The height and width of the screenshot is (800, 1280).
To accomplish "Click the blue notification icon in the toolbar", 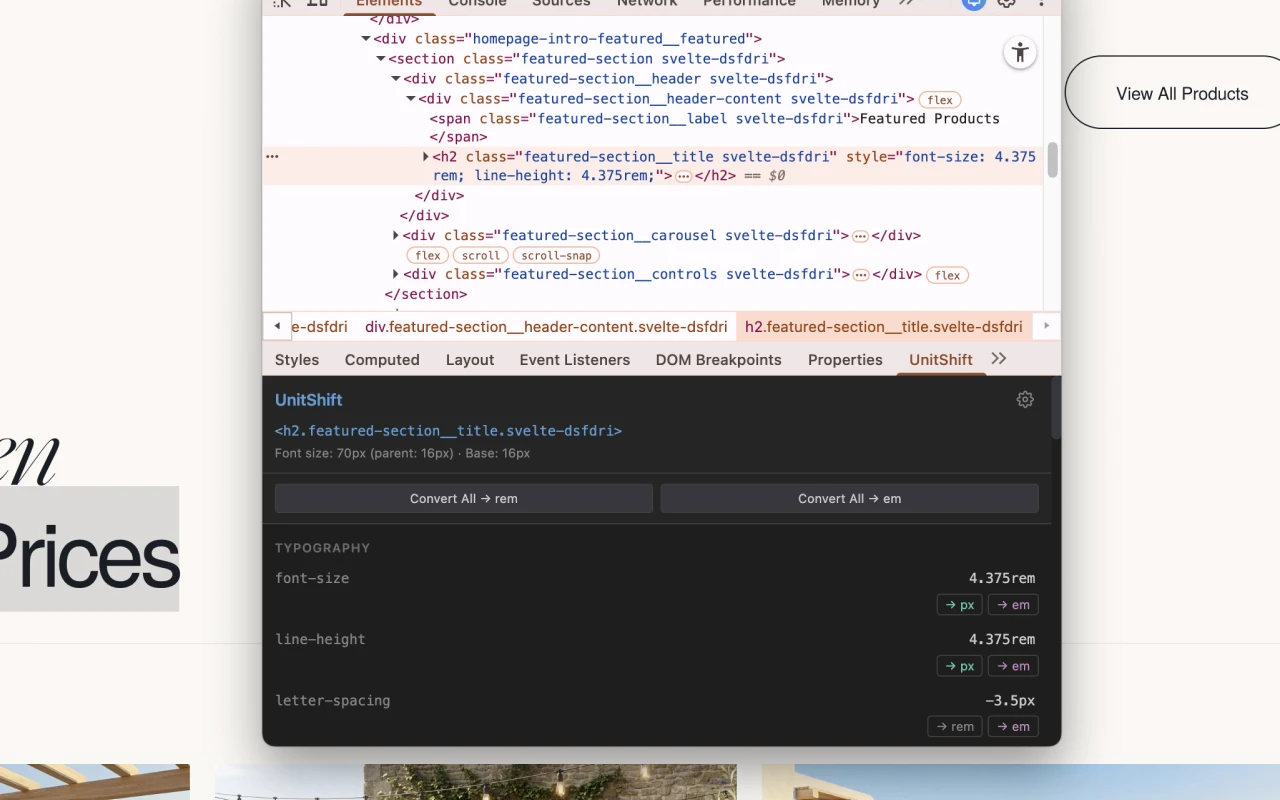I will (973, 5).
